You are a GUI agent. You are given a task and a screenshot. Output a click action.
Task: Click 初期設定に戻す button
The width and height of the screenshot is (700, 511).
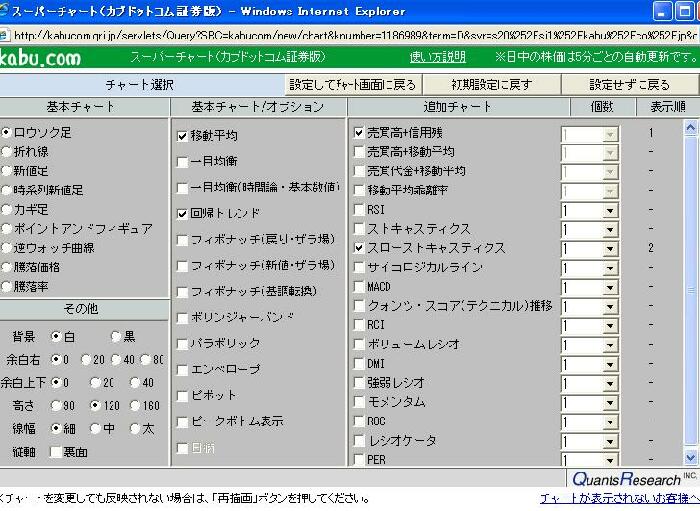coord(492,84)
